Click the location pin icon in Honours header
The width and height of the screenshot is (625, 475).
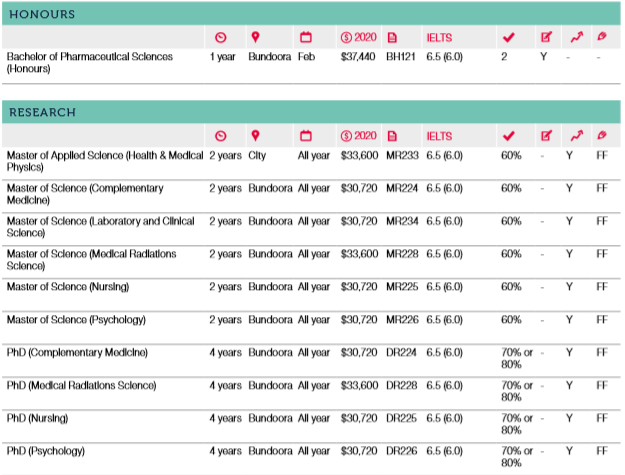255,38
